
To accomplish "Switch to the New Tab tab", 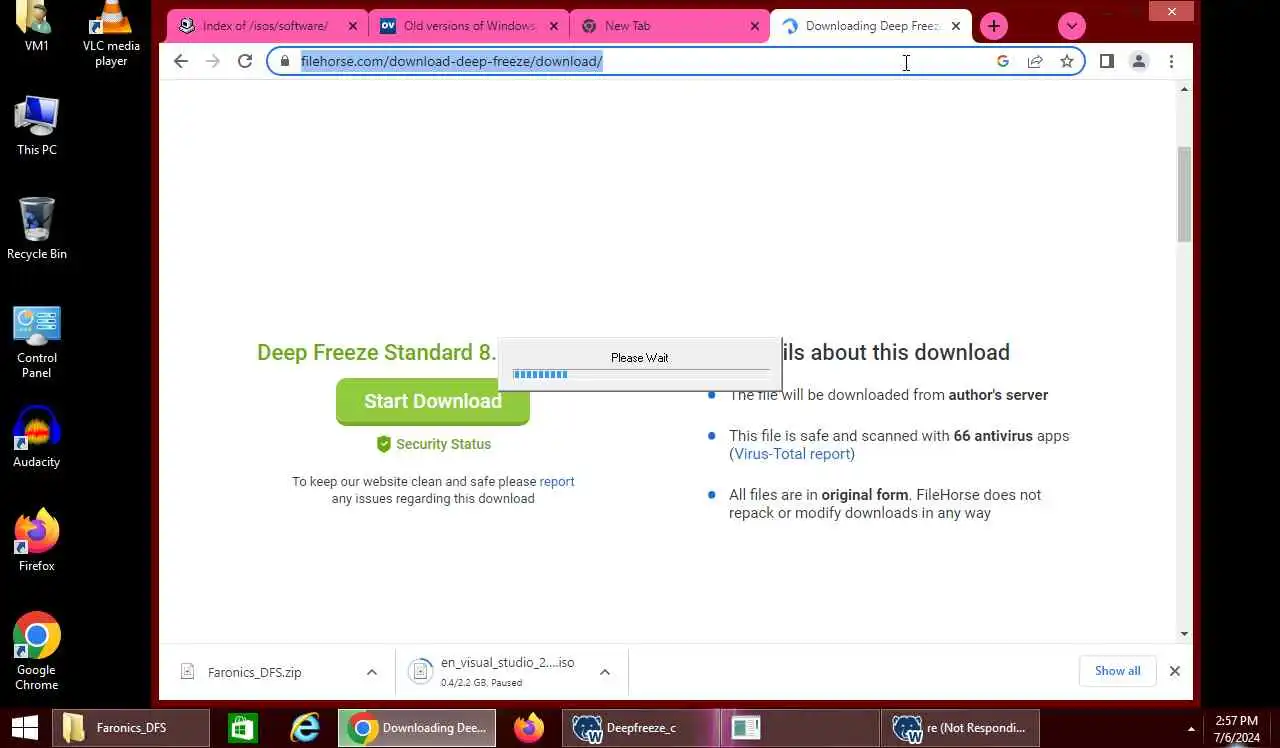I will pyautogui.click(x=670, y=27).
